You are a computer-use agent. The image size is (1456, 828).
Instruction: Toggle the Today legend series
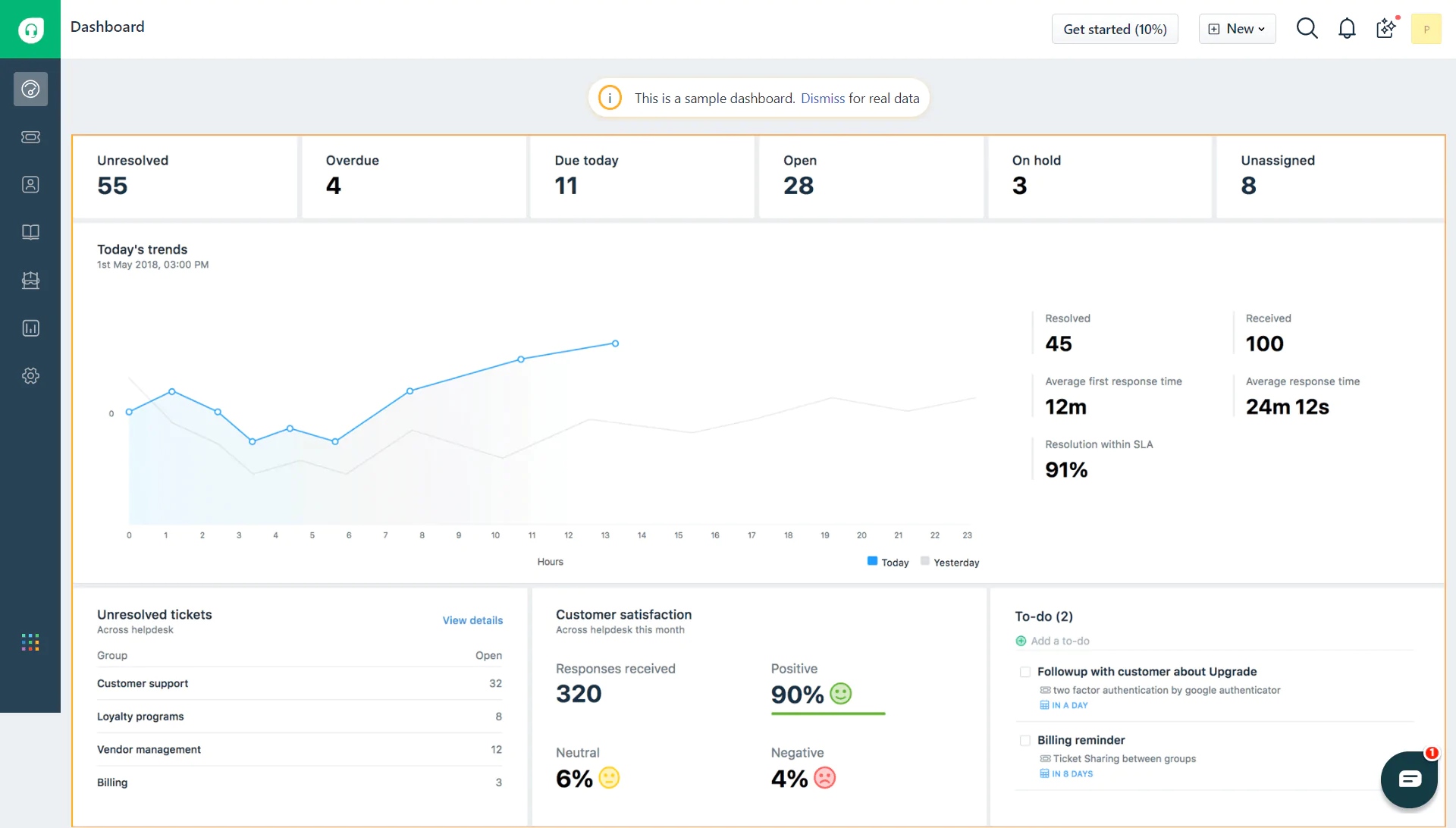[x=888, y=562]
